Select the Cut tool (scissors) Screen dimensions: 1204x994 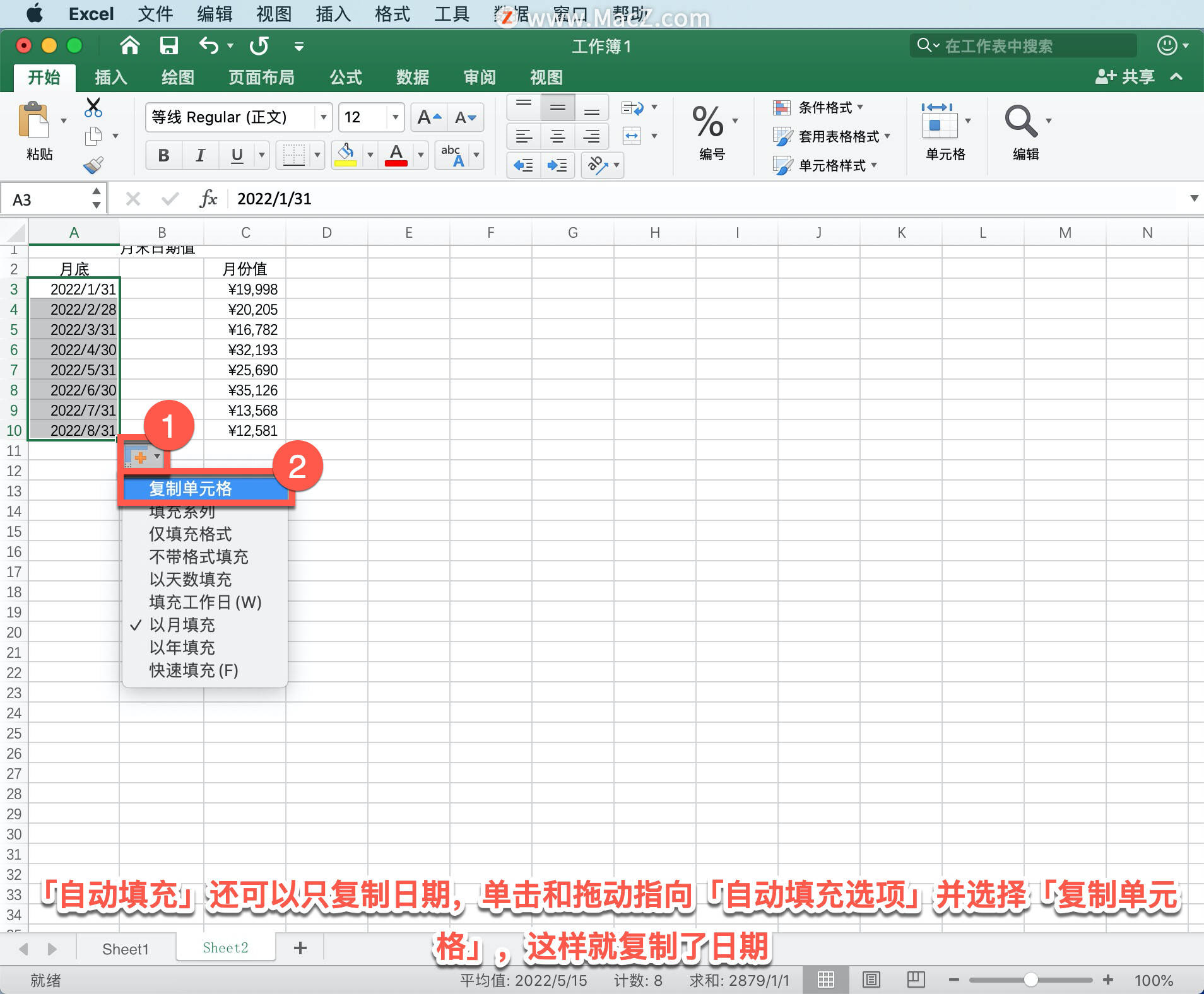coord(93,107)
